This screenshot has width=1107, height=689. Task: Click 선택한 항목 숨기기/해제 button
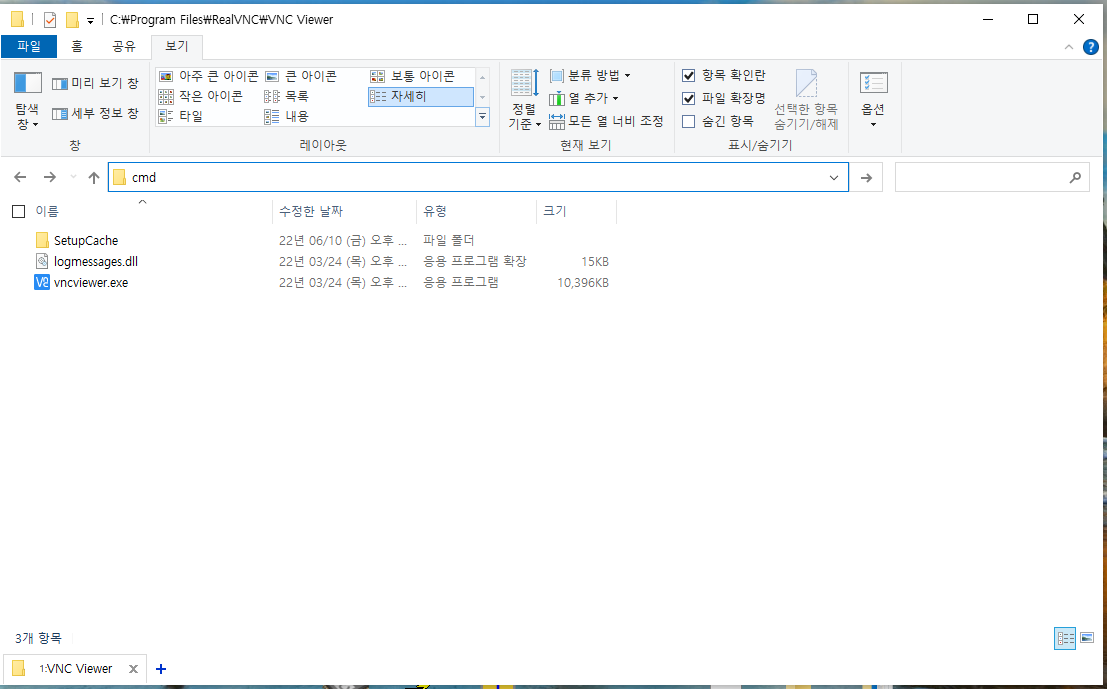(x=806, y=100)
